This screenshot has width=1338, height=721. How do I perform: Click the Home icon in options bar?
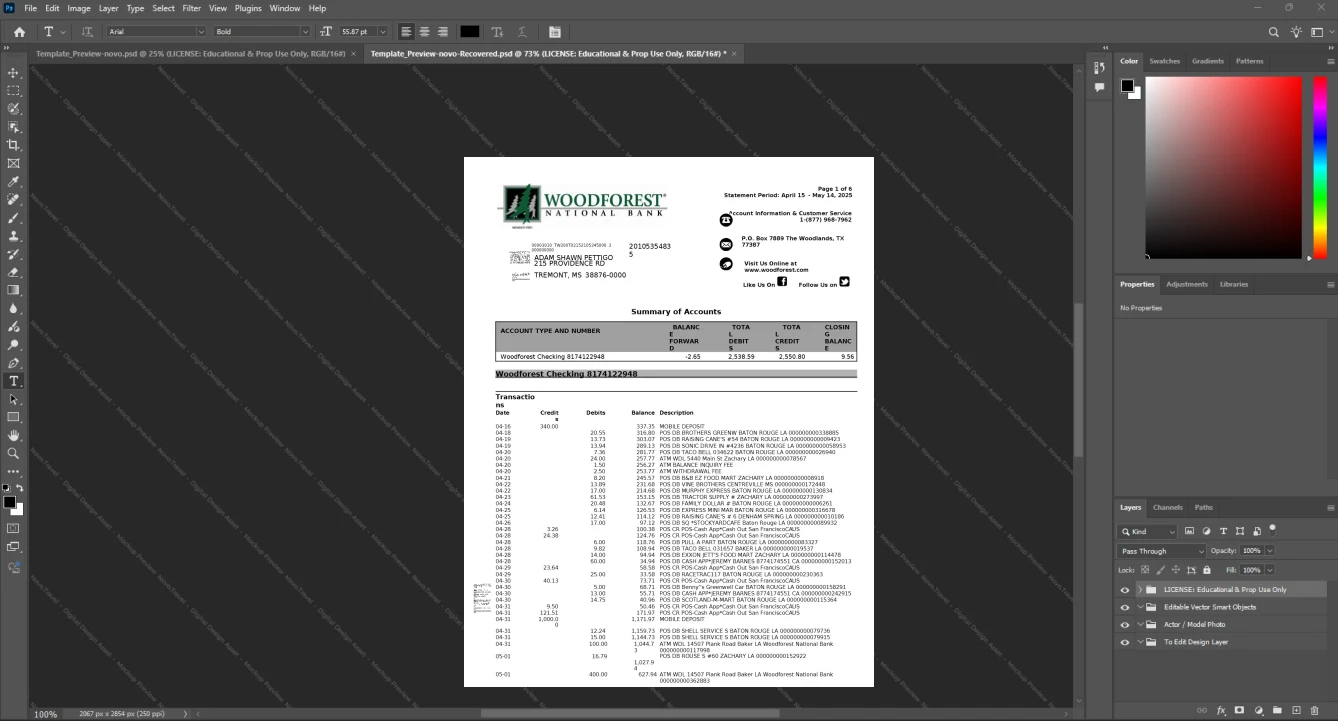pyautogui.click(x=19, y=32)
